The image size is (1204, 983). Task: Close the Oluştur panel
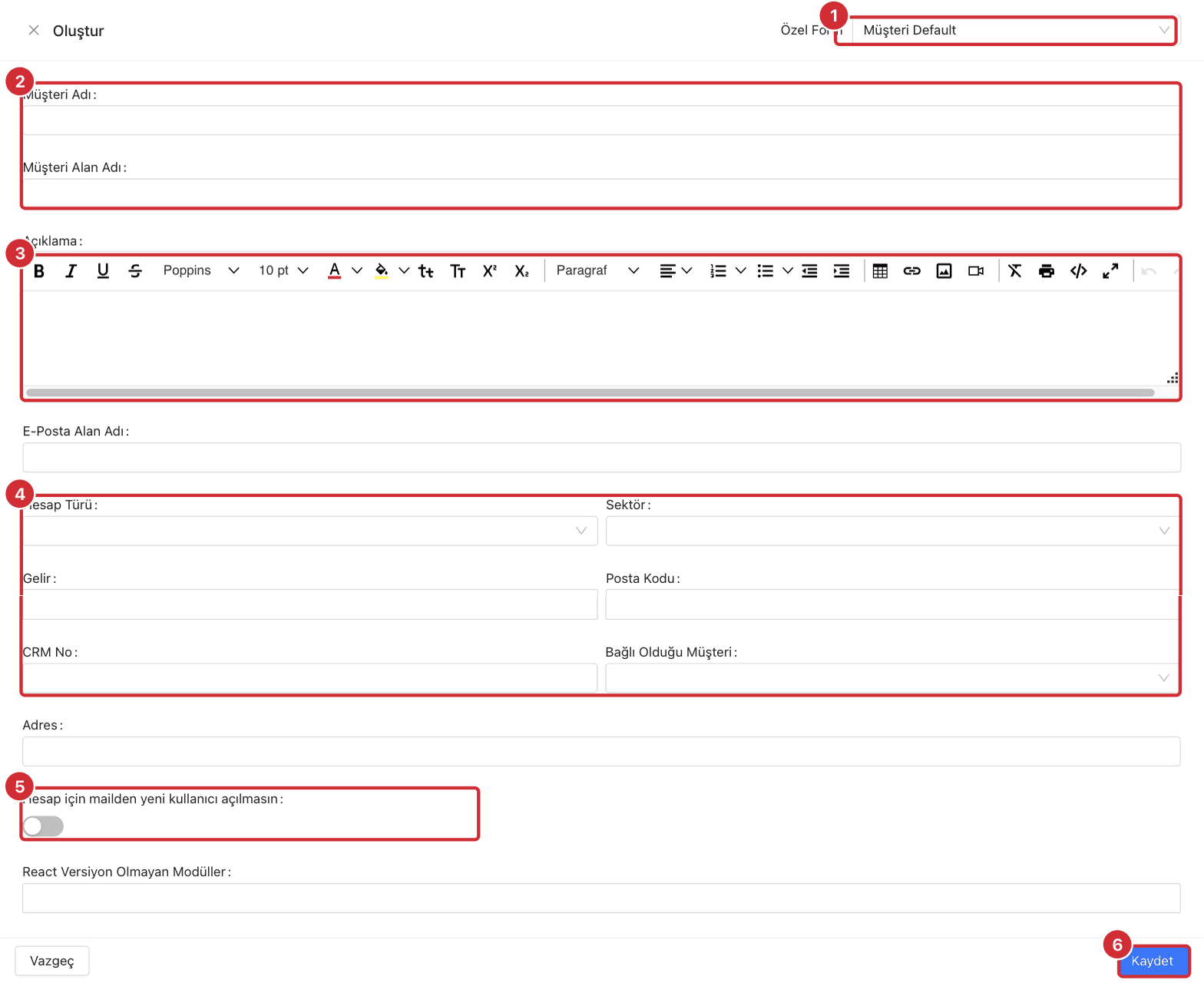(x=34, y=30)
